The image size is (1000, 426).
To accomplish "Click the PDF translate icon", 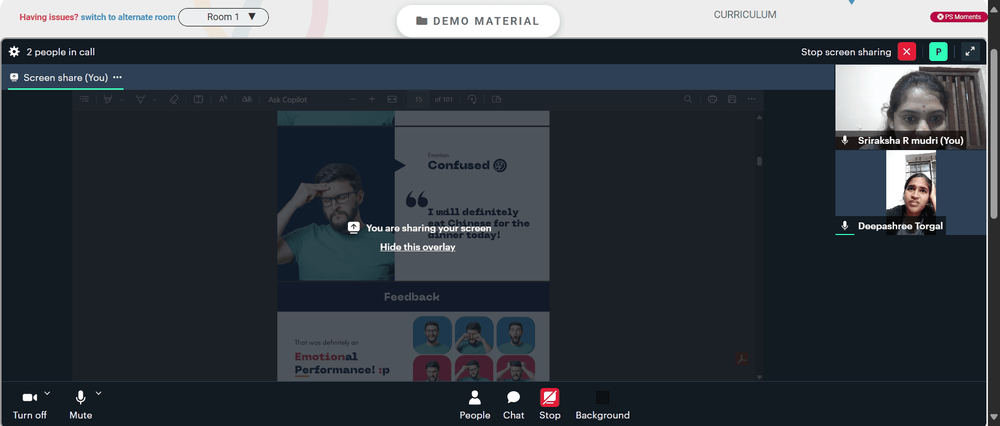I will point(247,99).
